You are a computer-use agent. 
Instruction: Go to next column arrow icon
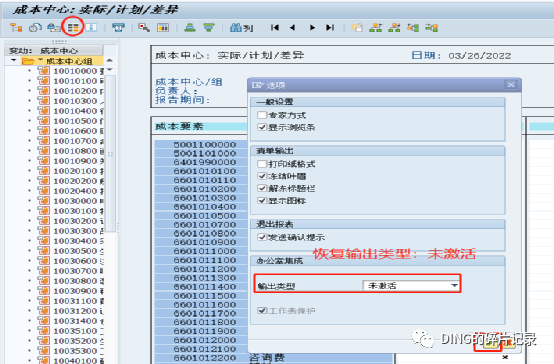[312, 28]
